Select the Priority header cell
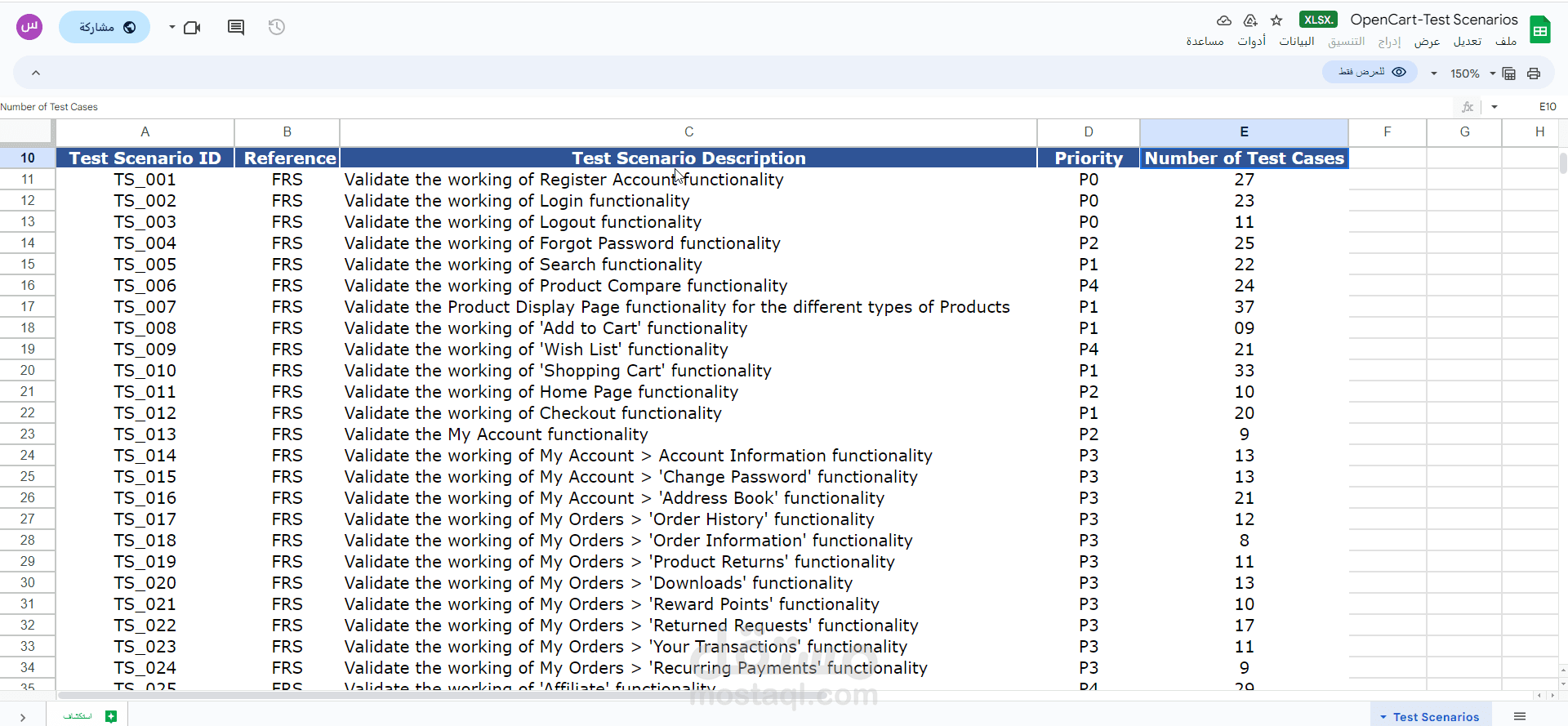The image size is (1568, 726). click(1089, 158)
